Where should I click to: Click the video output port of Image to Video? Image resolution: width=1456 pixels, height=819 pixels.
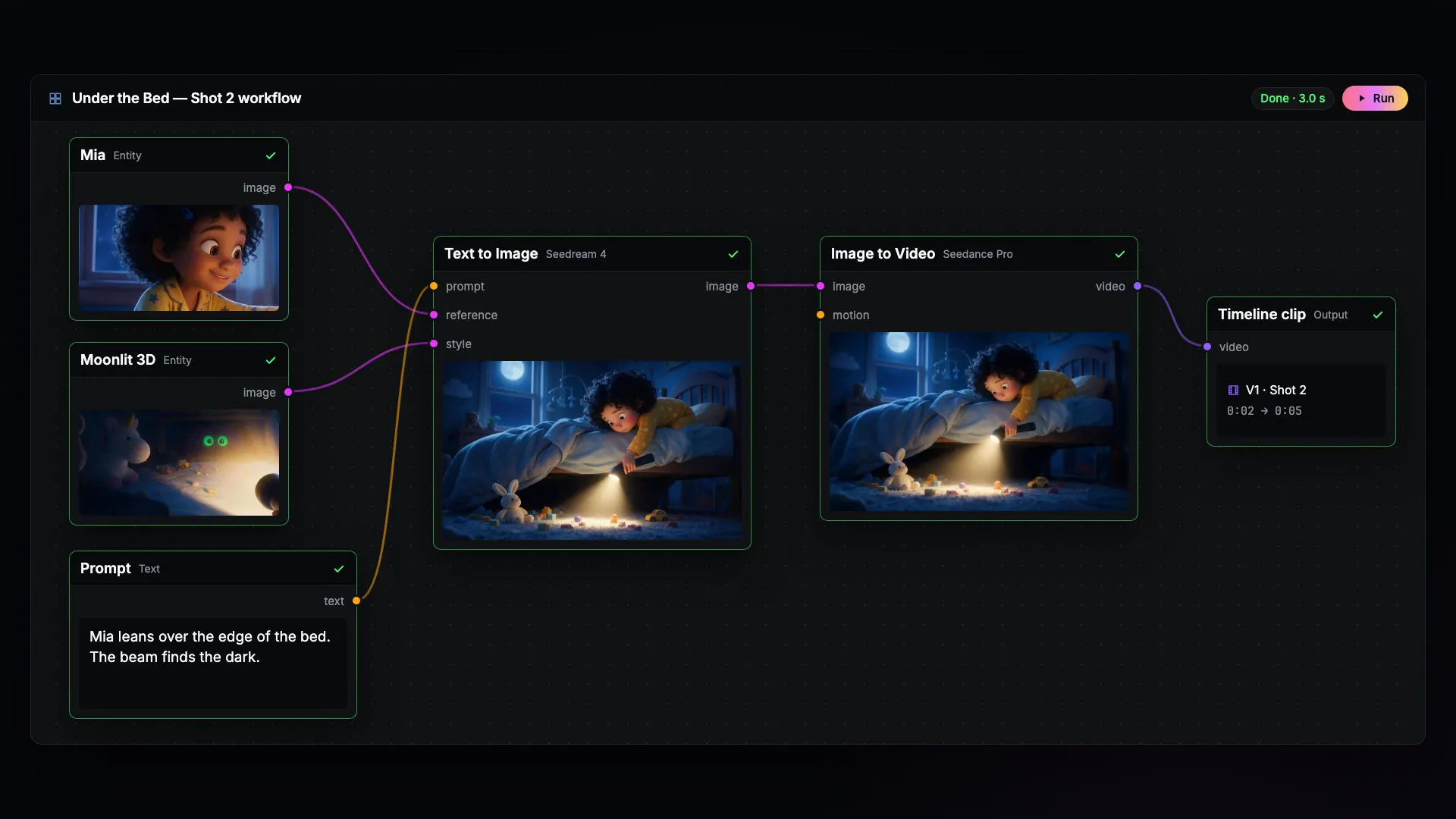coord(1137,286)
